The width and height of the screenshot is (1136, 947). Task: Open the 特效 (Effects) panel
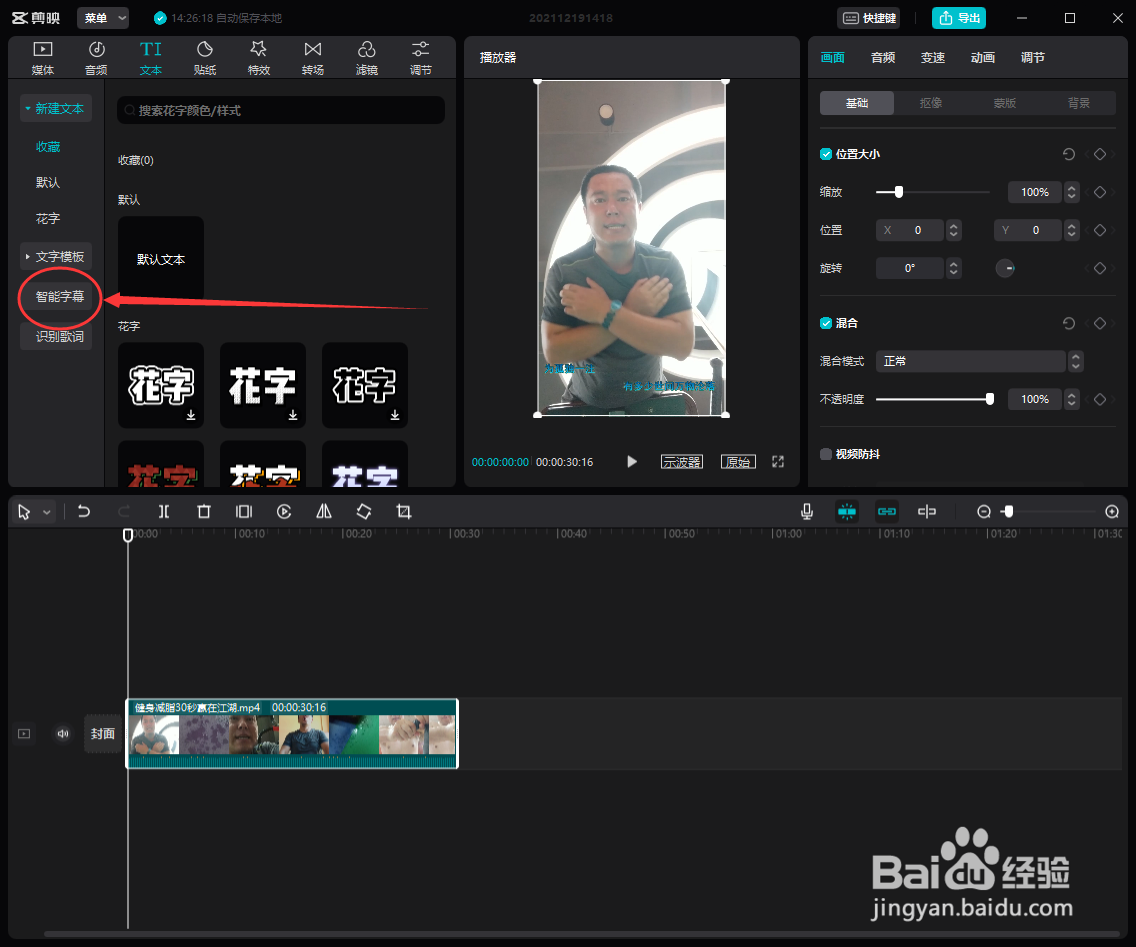(x=259, y=58)
